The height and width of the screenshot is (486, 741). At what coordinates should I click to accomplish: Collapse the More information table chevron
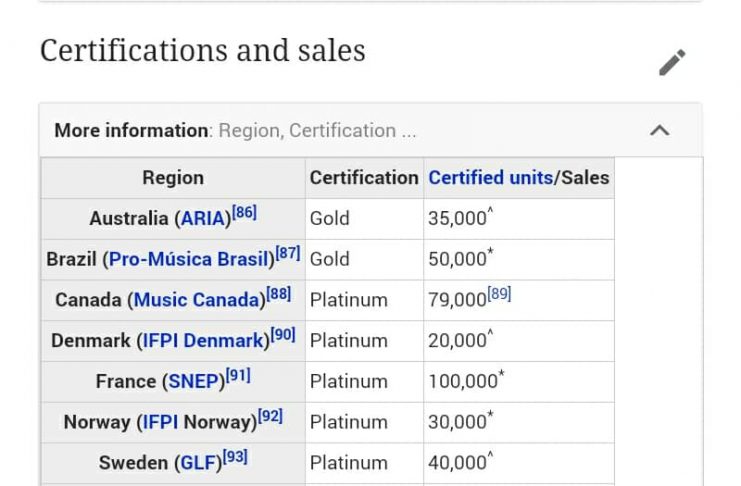click(659, 130)
